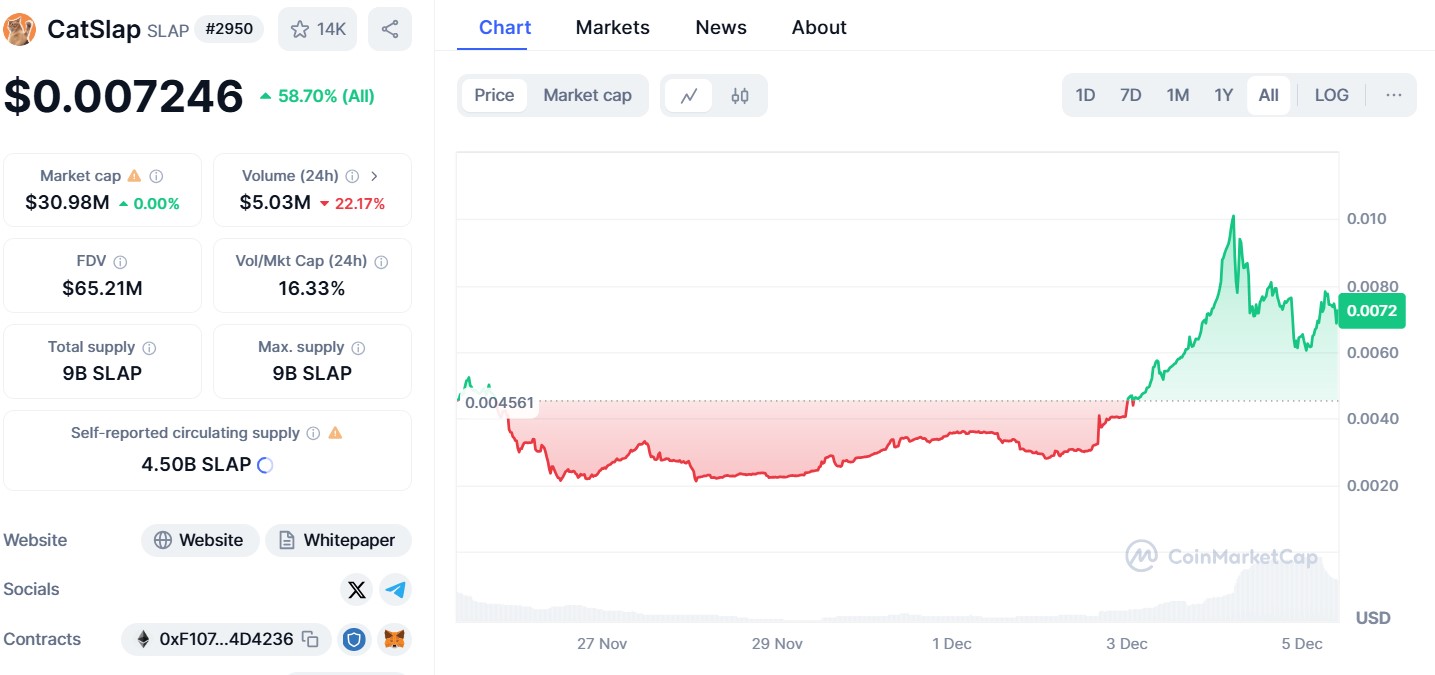Show Vol/Mkt Cap (24h) info icon

pyautogui.click(x=381, y=262)
